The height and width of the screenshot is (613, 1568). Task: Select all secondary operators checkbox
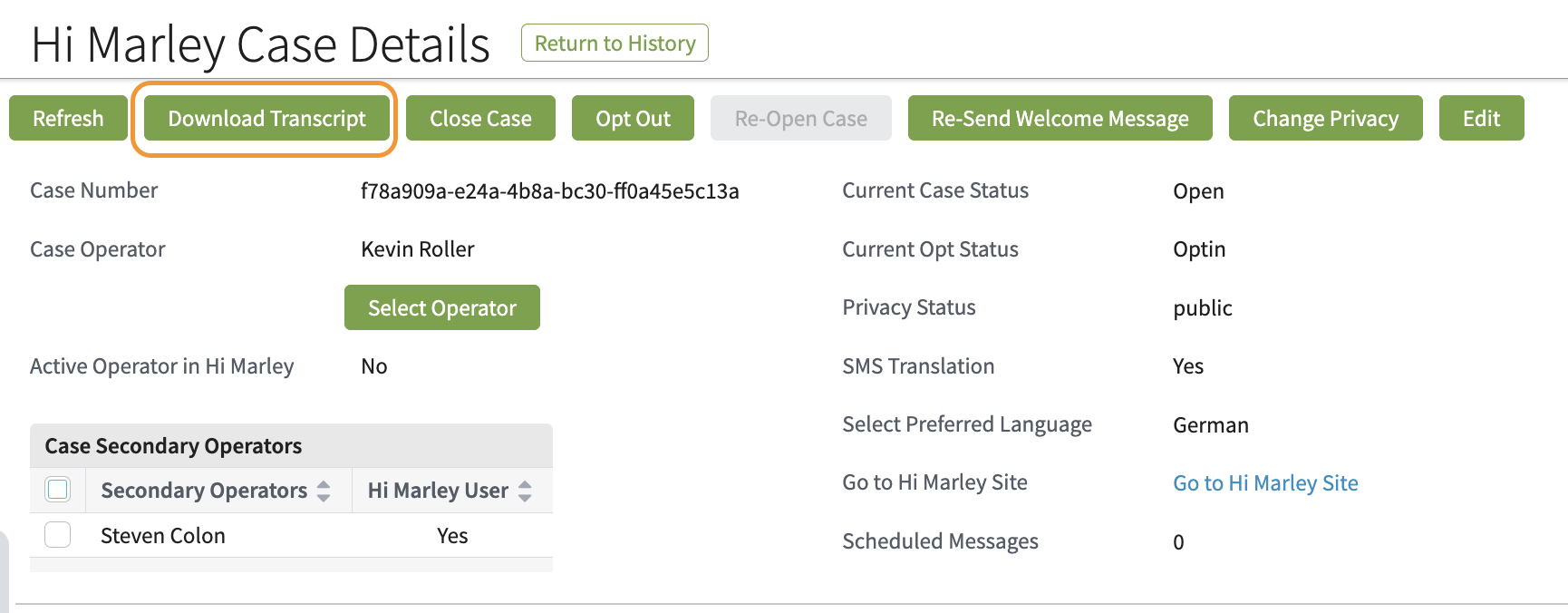[x=57, y=489]
